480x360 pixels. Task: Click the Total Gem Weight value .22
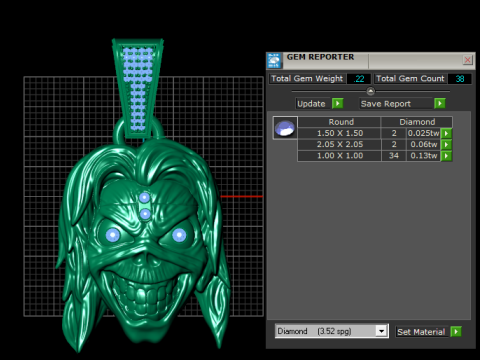(x=359, y=79)
